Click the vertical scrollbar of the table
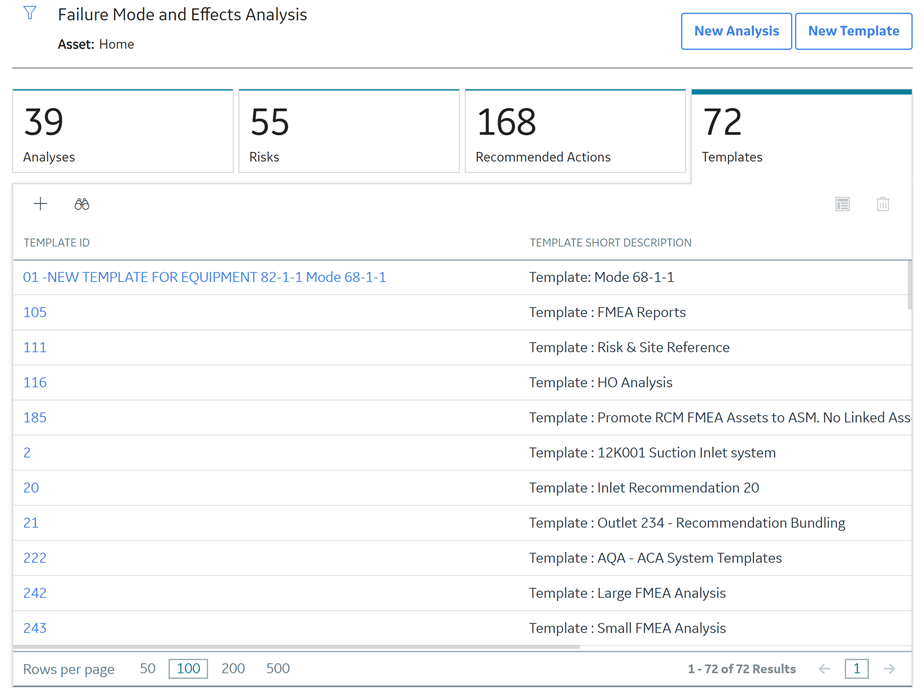The height and width of the screenshot is (688, 924). pos(910,286)
